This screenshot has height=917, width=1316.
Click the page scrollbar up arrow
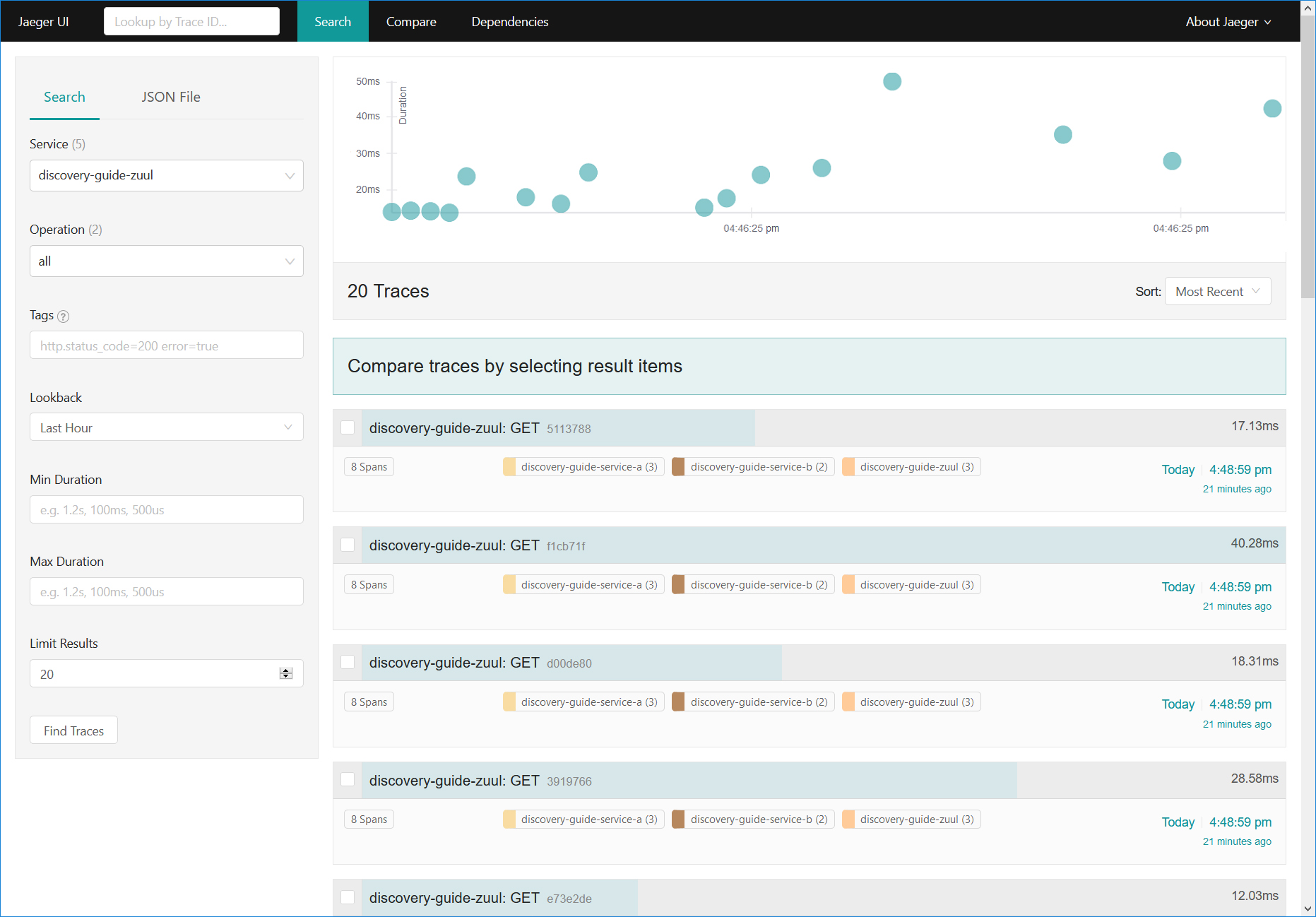pos(1308,8)
